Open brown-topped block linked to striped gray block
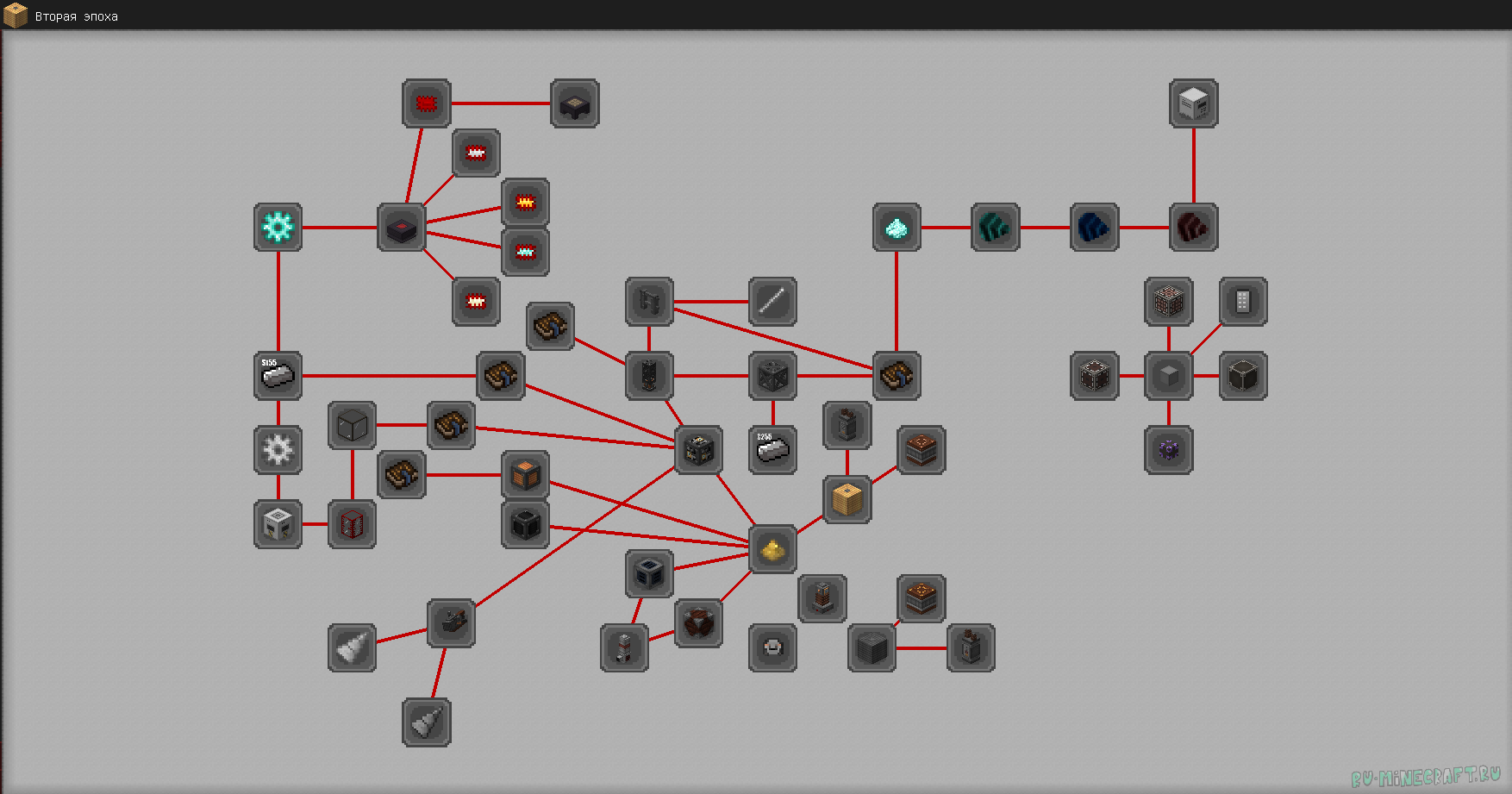This screenshot has height=794, width=1512. tap(922, 598)
